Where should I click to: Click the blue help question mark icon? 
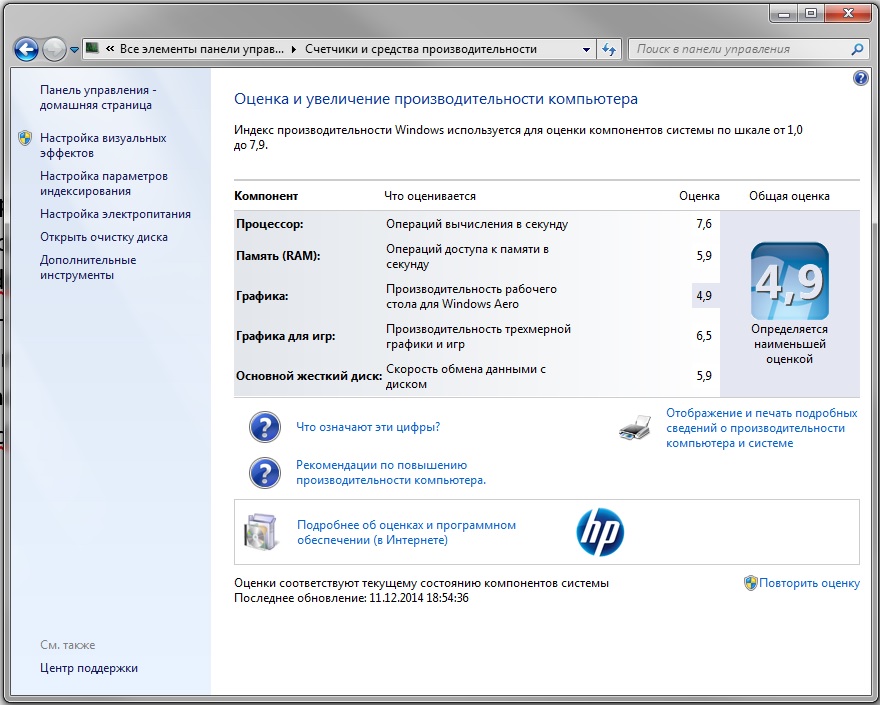tap(860, 78)
